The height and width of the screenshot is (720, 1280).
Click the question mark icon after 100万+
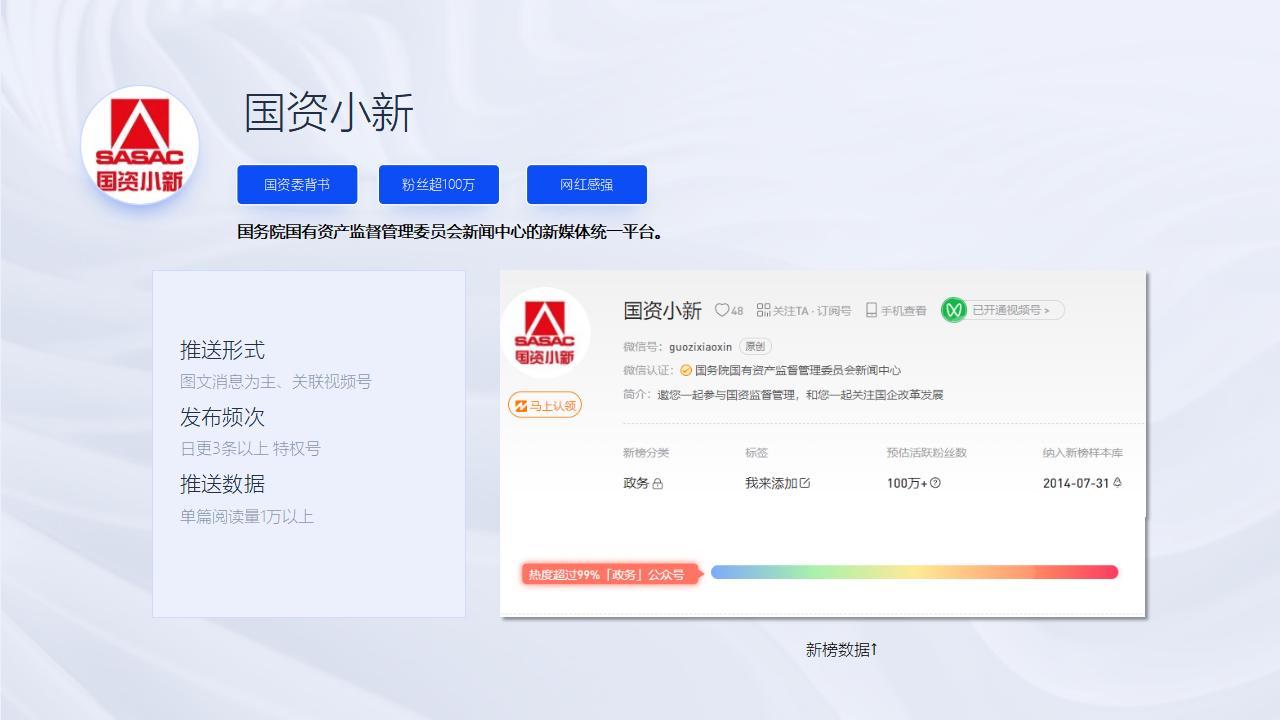936,483
